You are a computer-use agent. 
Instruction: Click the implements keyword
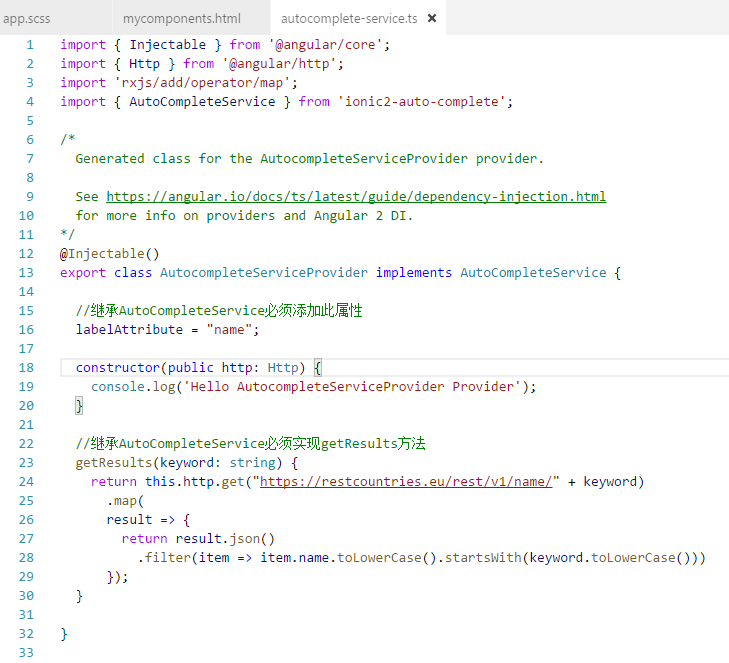point(414,272)
